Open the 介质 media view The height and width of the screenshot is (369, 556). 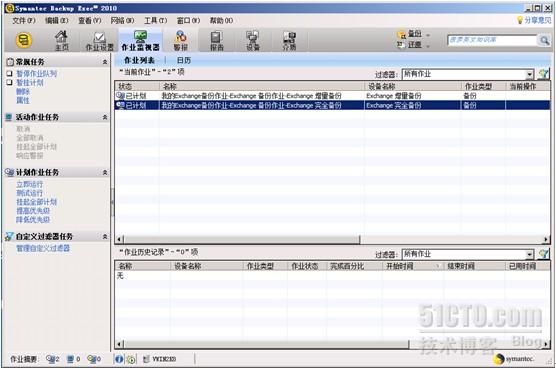tap(289, 41)
